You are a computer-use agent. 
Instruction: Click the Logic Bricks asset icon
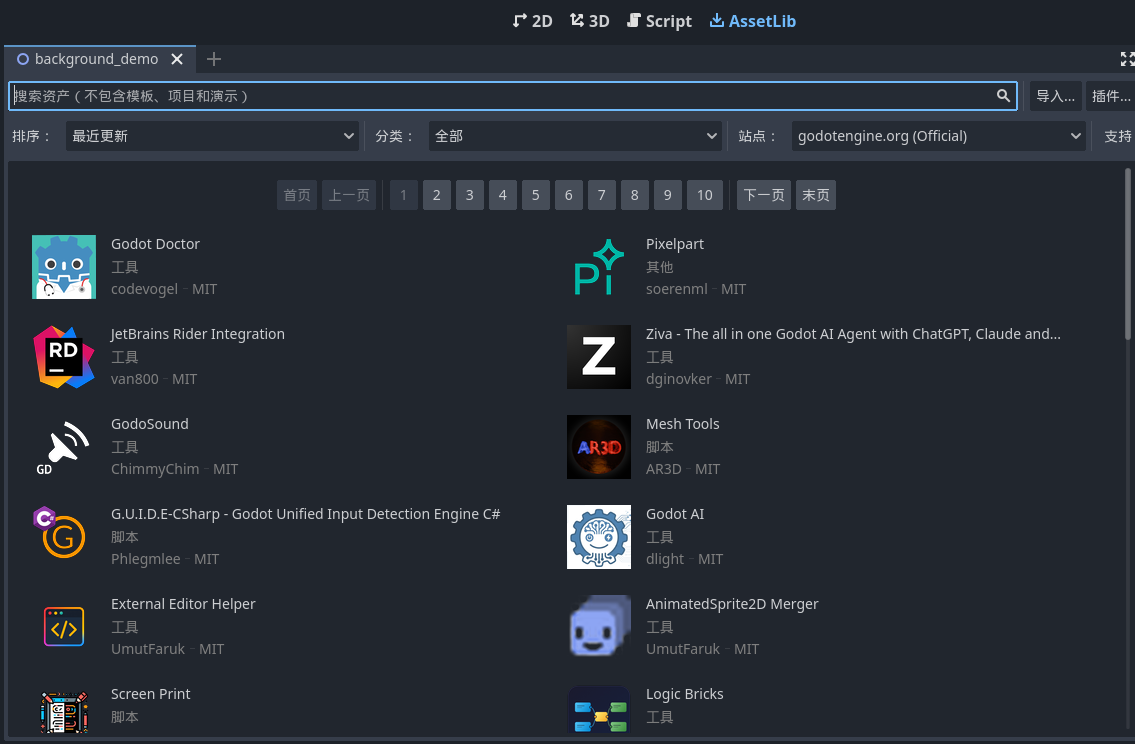click(599, 711)
